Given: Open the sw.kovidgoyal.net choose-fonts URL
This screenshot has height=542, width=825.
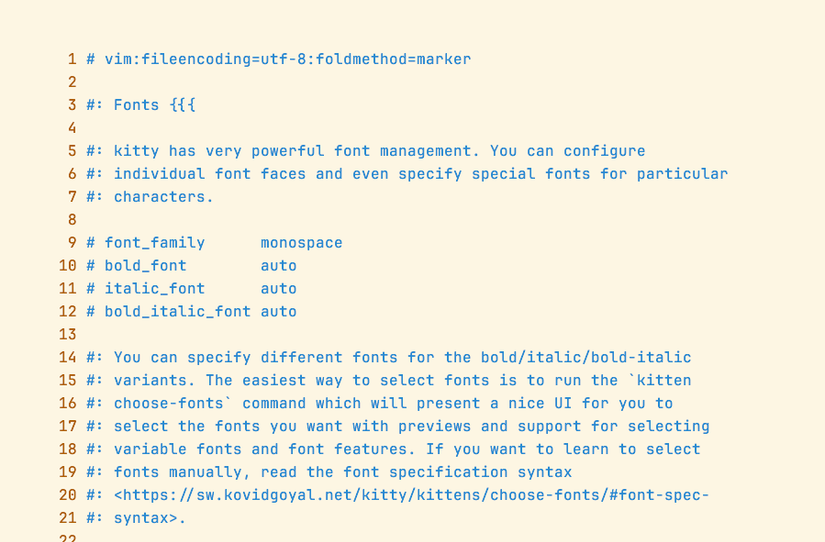Looking at the screenshot, I should [x=411, y=496].
